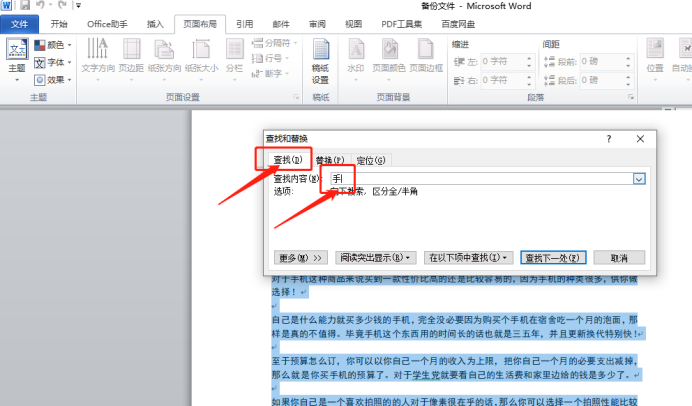Click left indent (左) input field
The height and width of the screenshot is (406, 692).
(502, 61)
